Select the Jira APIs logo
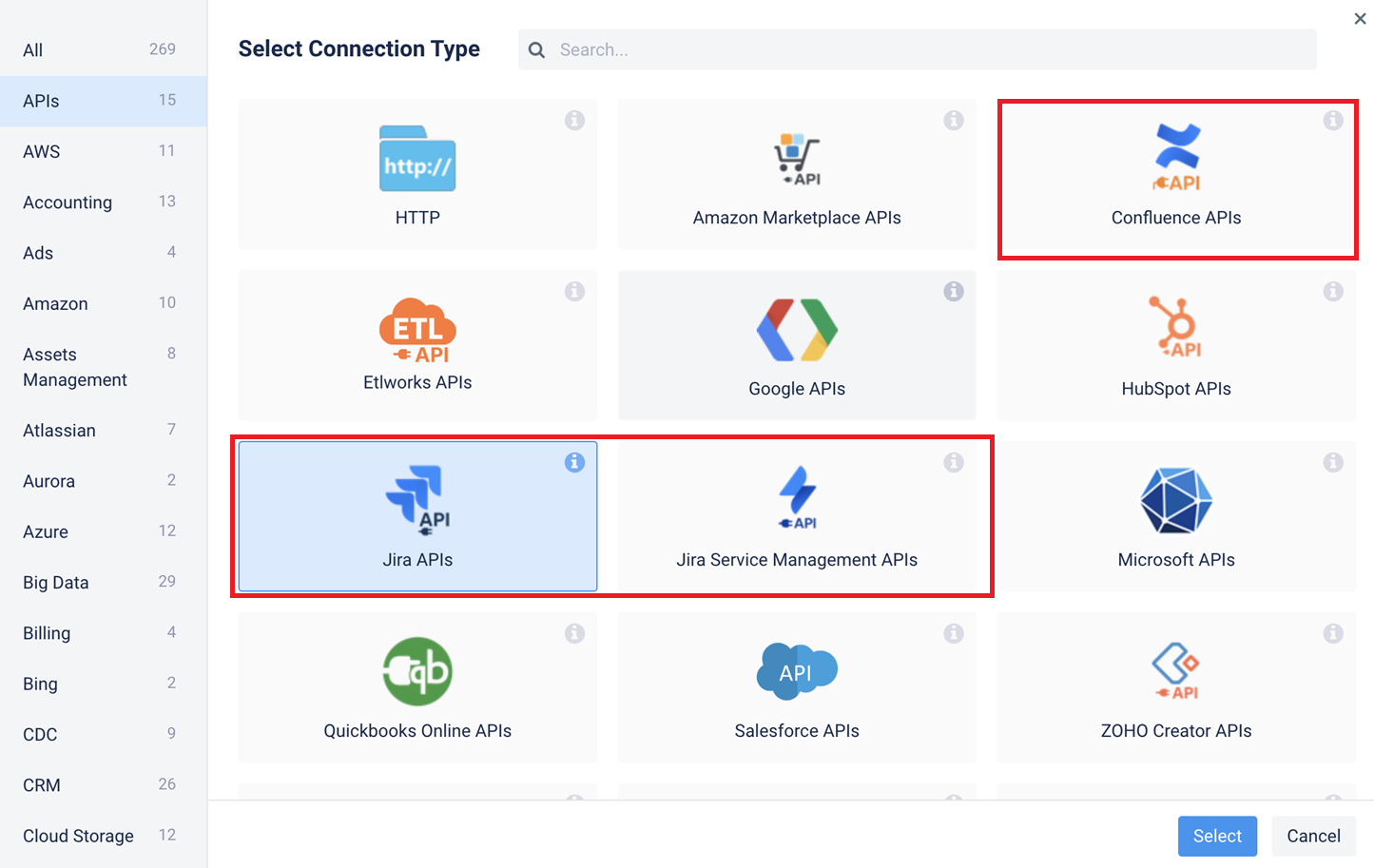This screenshot has height=868, width=1374. [x=417, y=500]
